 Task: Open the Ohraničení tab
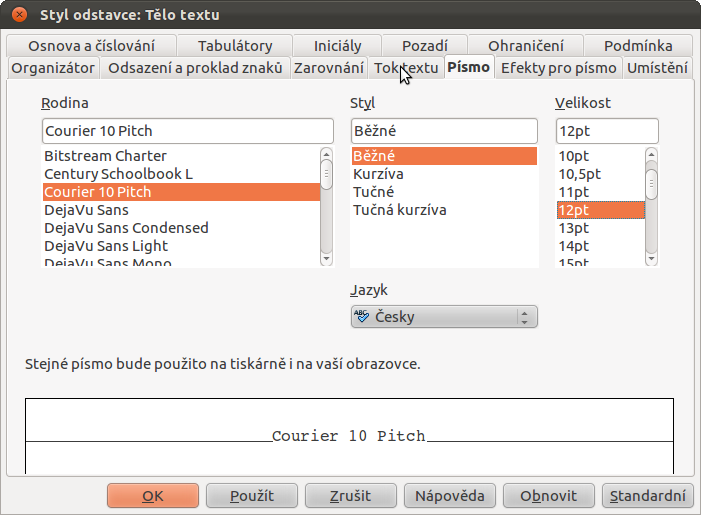526,46
